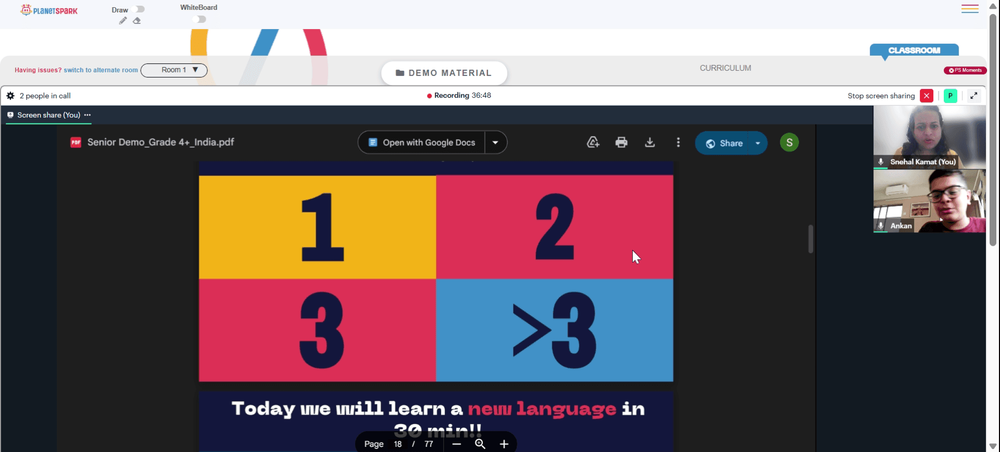Screen dimensions: 1000x452
Task: Click the PDF viewer vertical scrollbar
Action: tap(811, 239)
